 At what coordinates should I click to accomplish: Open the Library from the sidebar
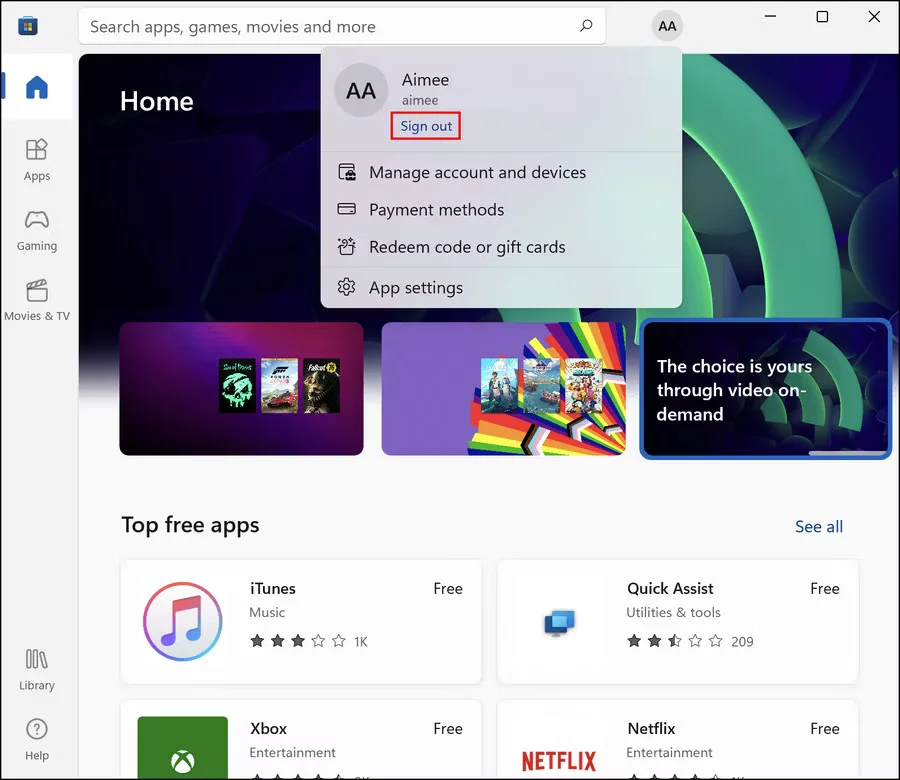coord(37,668)
